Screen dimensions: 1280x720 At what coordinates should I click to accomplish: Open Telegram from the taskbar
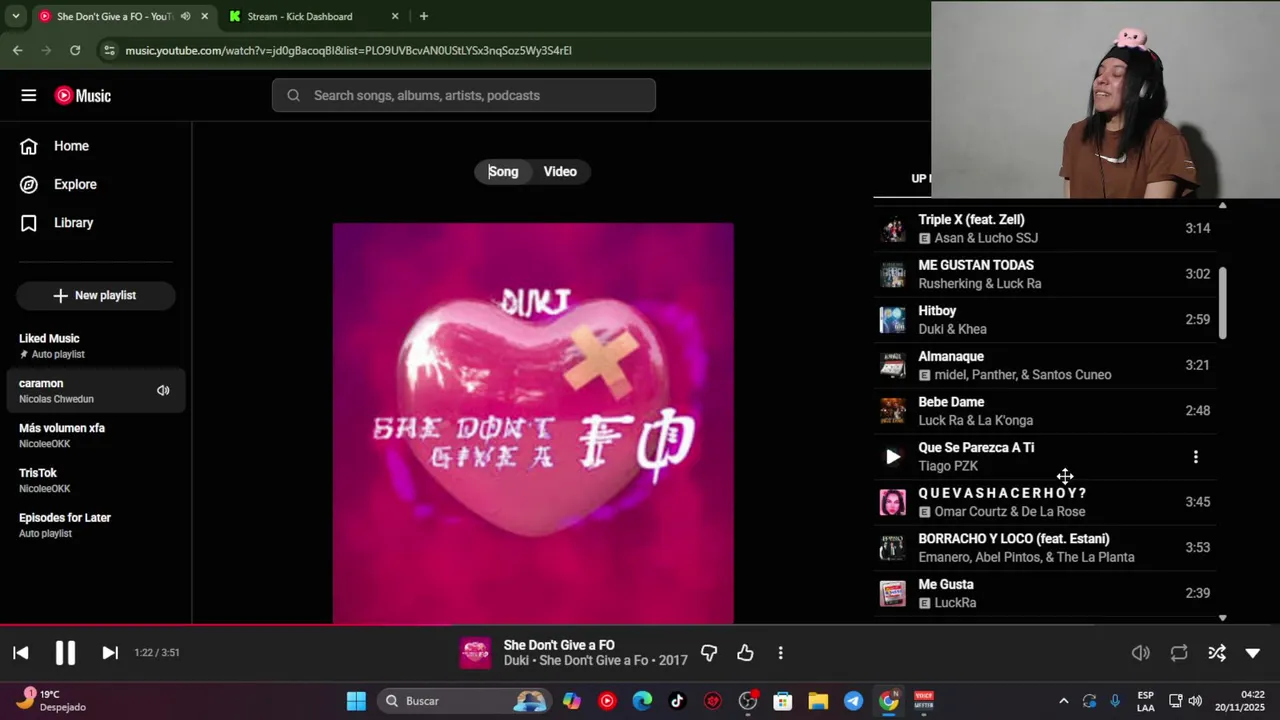[853, 701]
